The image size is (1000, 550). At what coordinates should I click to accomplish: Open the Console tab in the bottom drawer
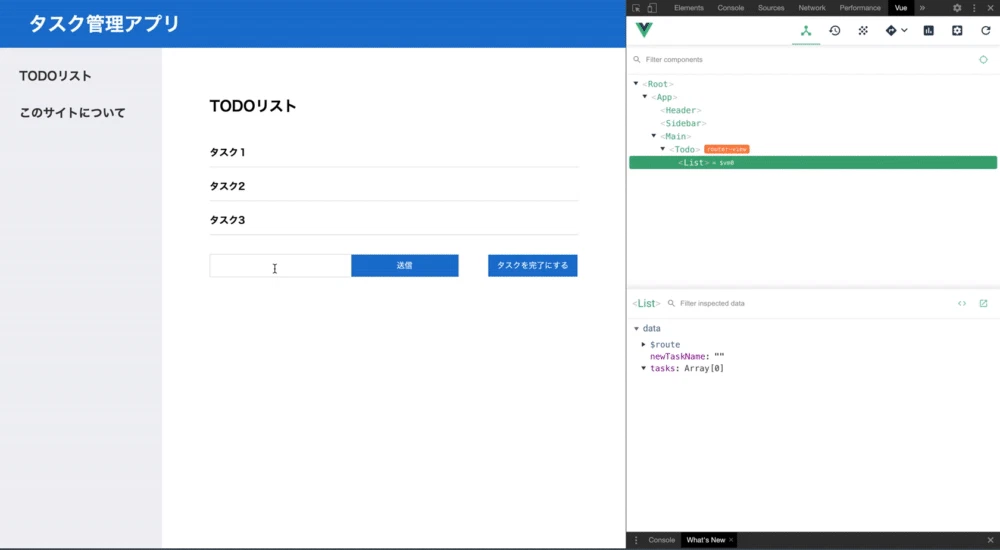coord(661,540)
